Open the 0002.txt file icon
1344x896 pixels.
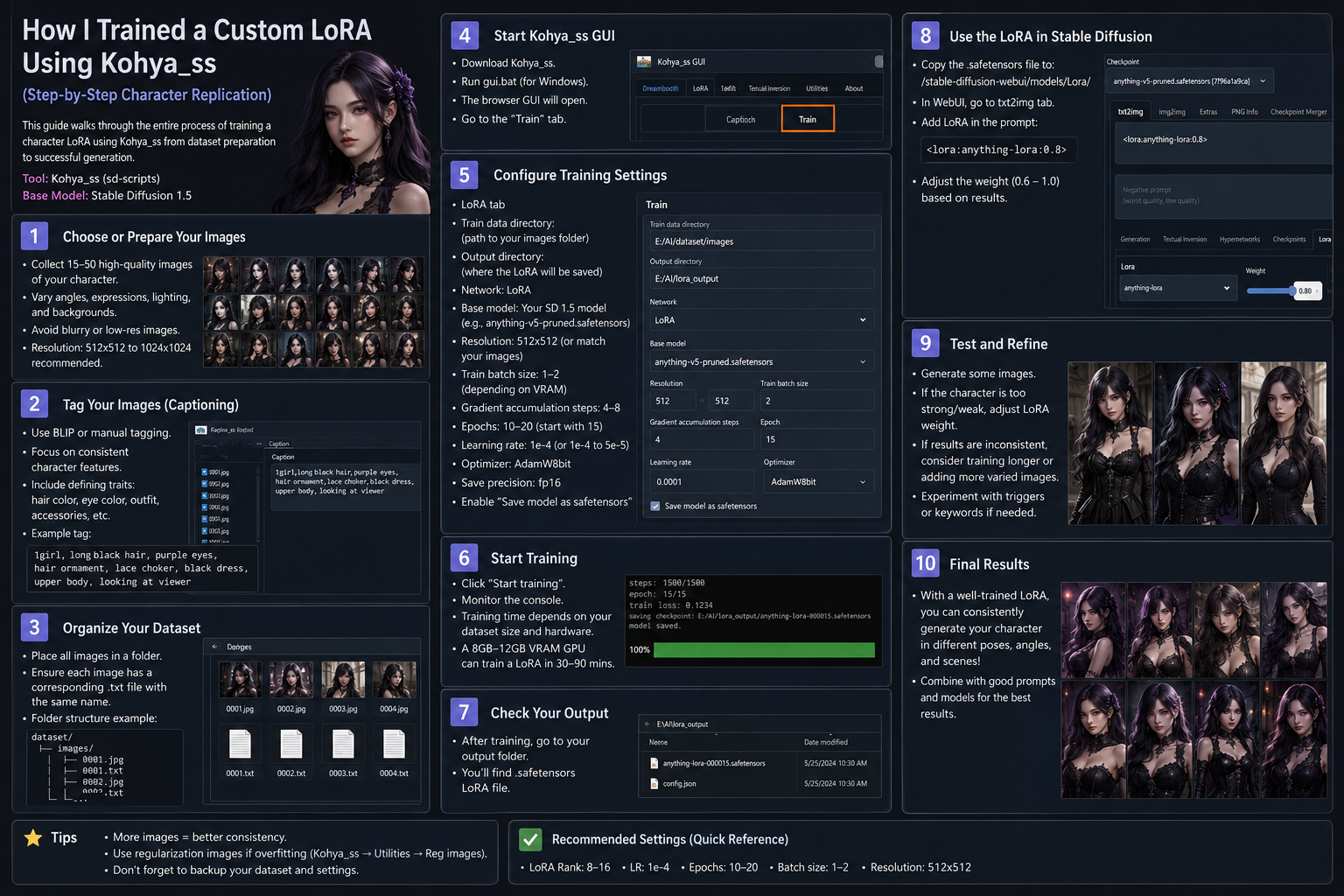coord(291,745)
